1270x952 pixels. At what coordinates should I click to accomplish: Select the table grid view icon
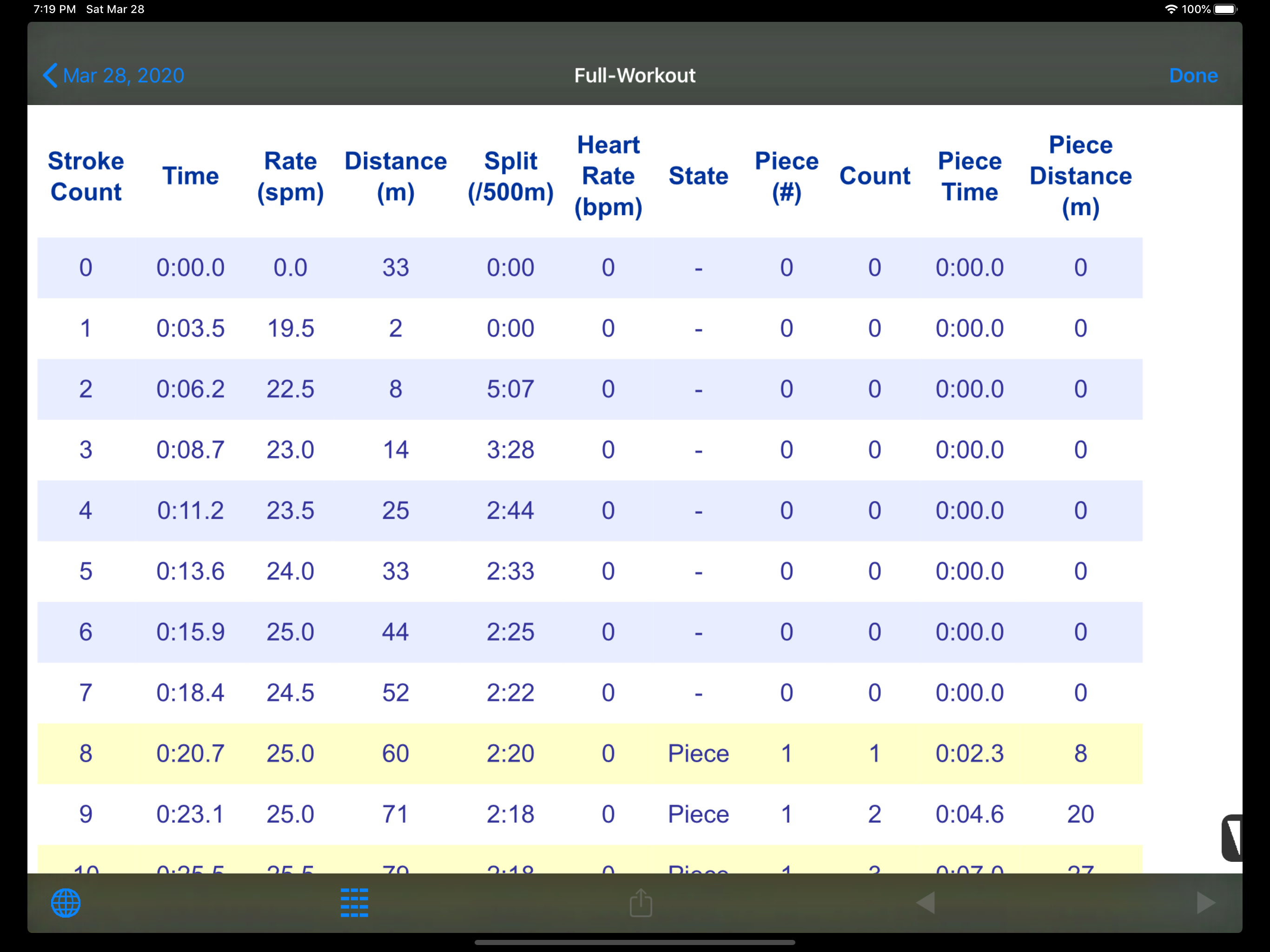(x=354, y=903)
